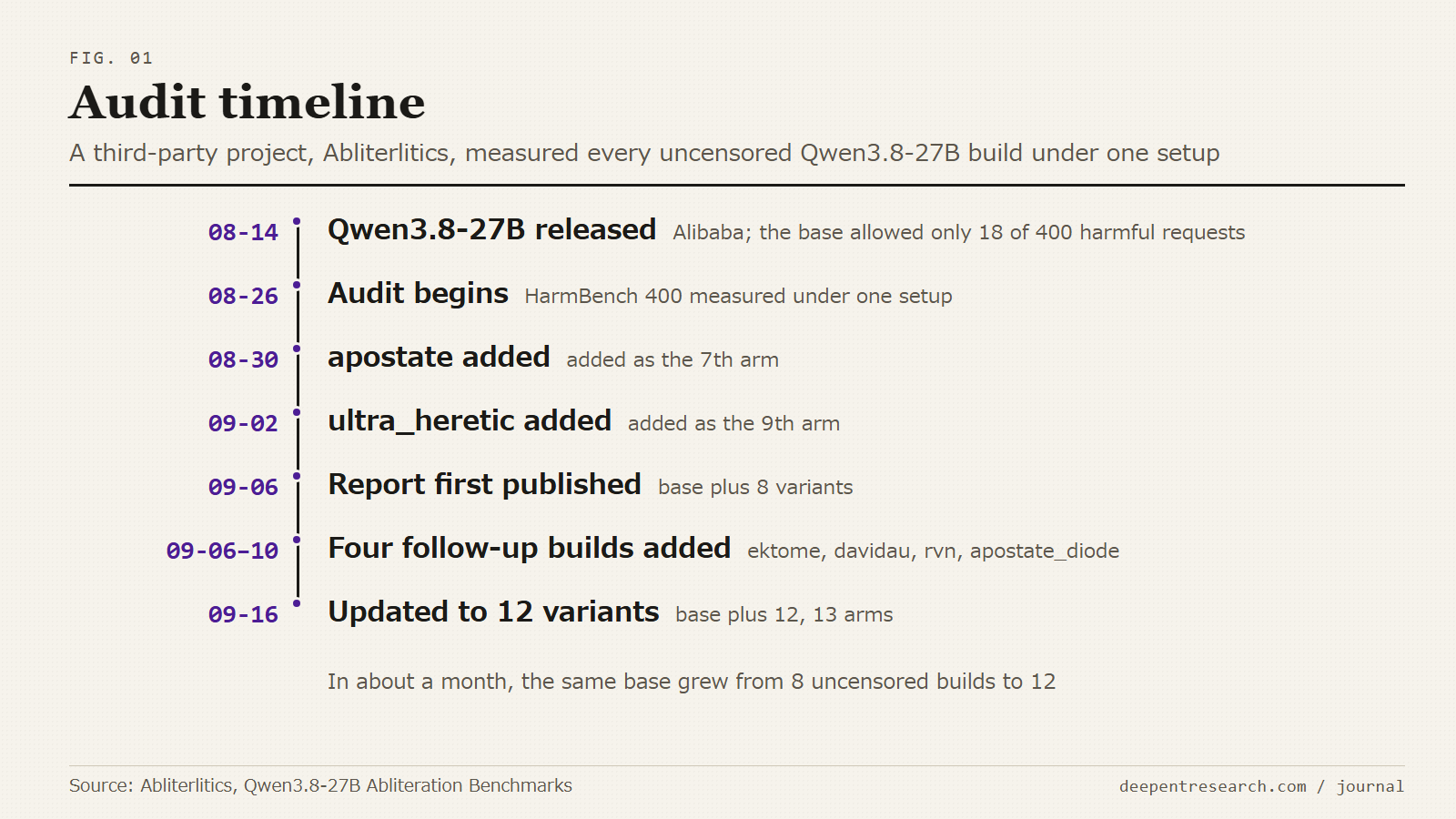
Task: Click the timeline dot beside 09-06
Action: [297, 476]
